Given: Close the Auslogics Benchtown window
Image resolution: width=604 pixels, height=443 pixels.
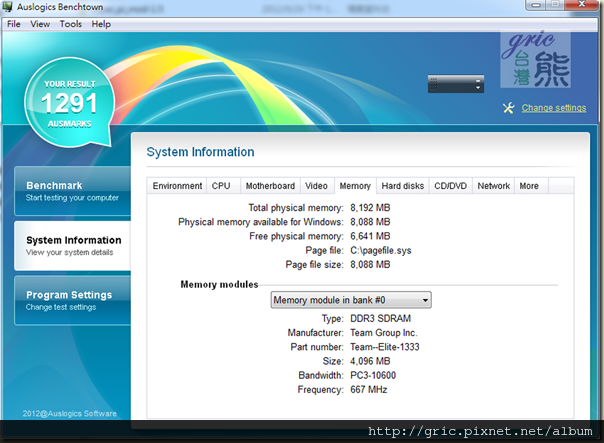Looking at the screenshot, I should [584, 5].
